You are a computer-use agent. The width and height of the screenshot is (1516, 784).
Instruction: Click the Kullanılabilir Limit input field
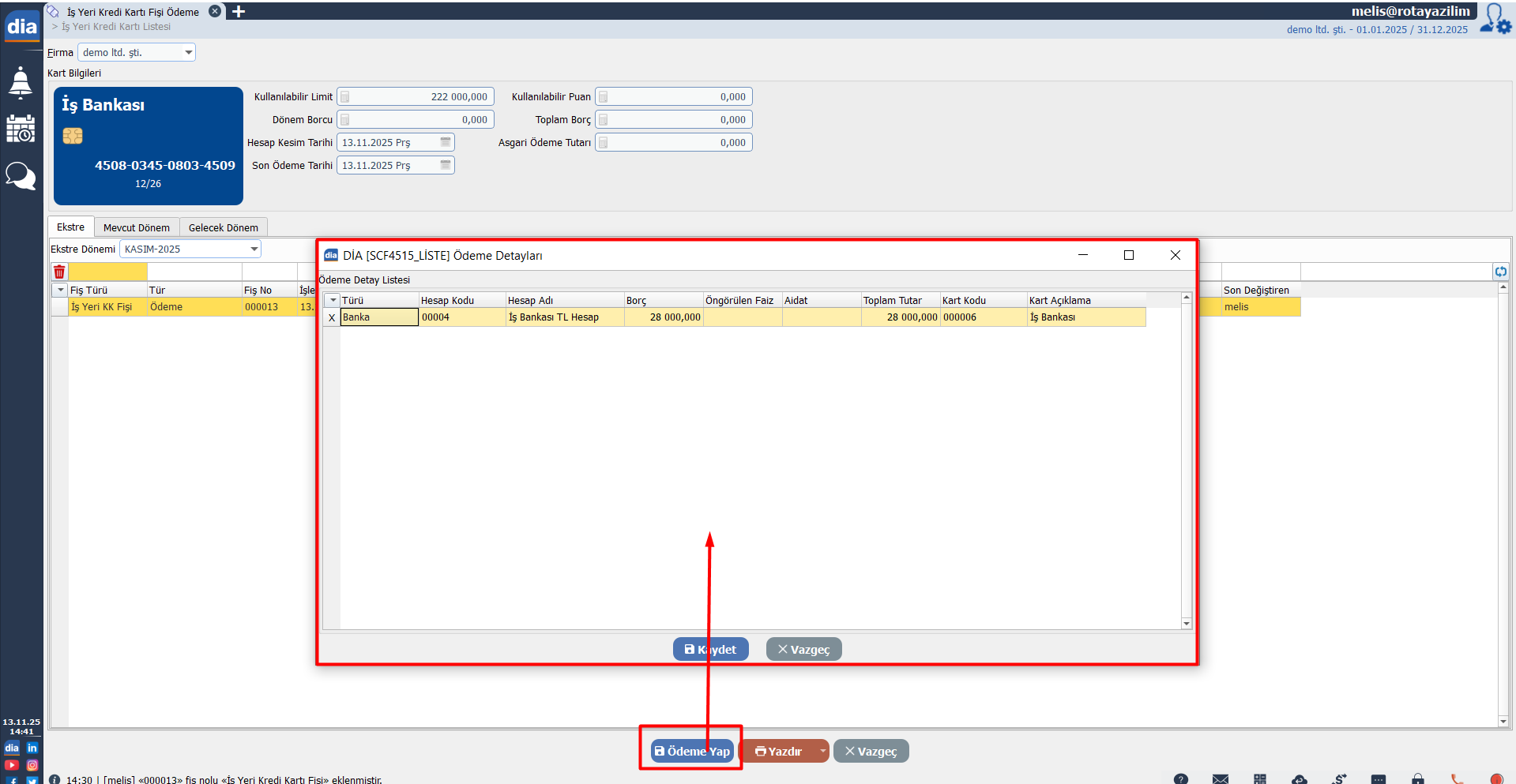pos(419,97)
